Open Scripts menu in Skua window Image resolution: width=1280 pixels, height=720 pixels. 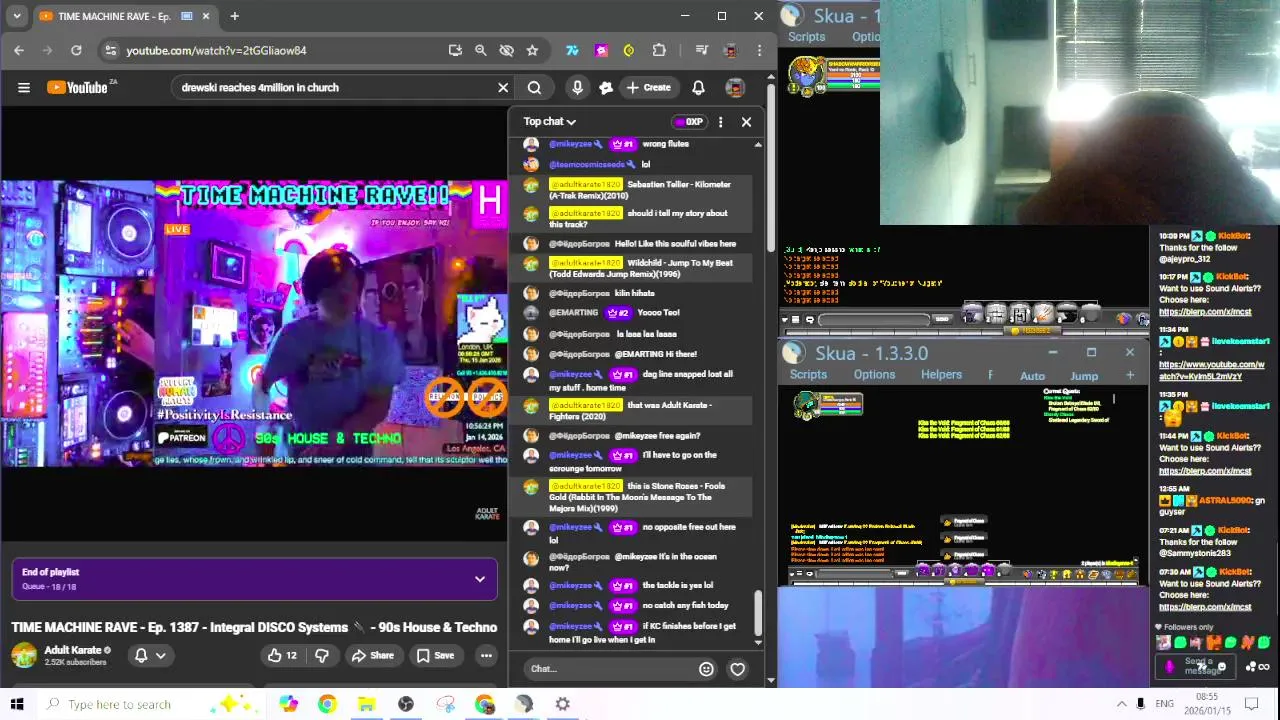tap(808, 375)
